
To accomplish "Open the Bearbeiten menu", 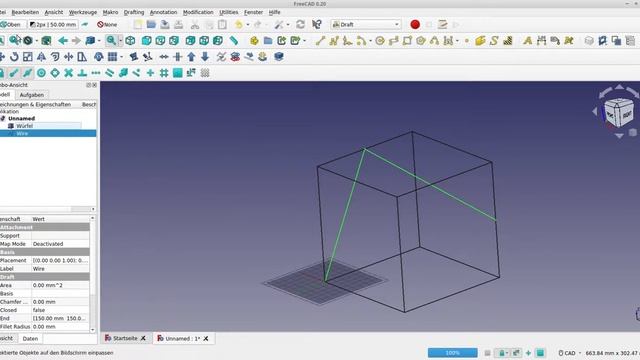I will (x=25, y=12).
